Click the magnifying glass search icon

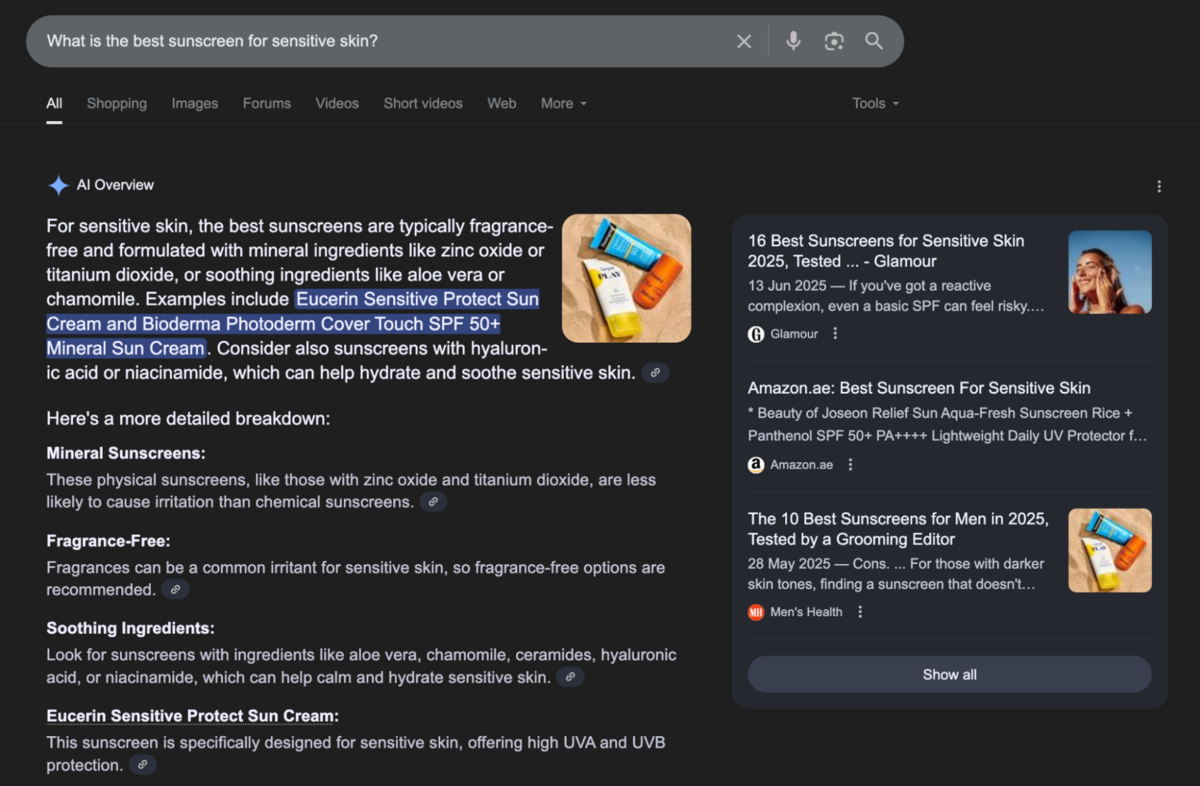pyautogui.click(x=874, y=41)
